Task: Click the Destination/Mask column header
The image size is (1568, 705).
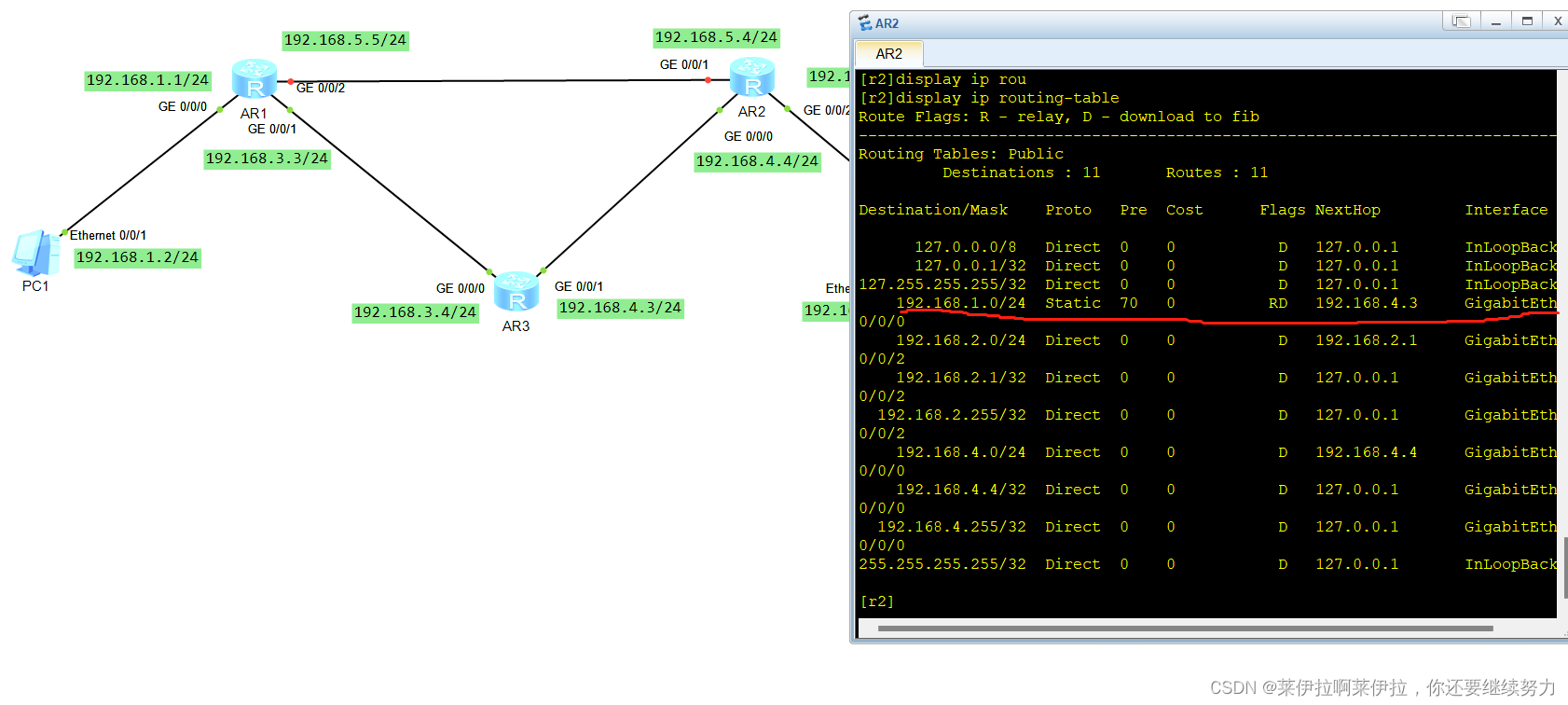Action: (933, 210)
